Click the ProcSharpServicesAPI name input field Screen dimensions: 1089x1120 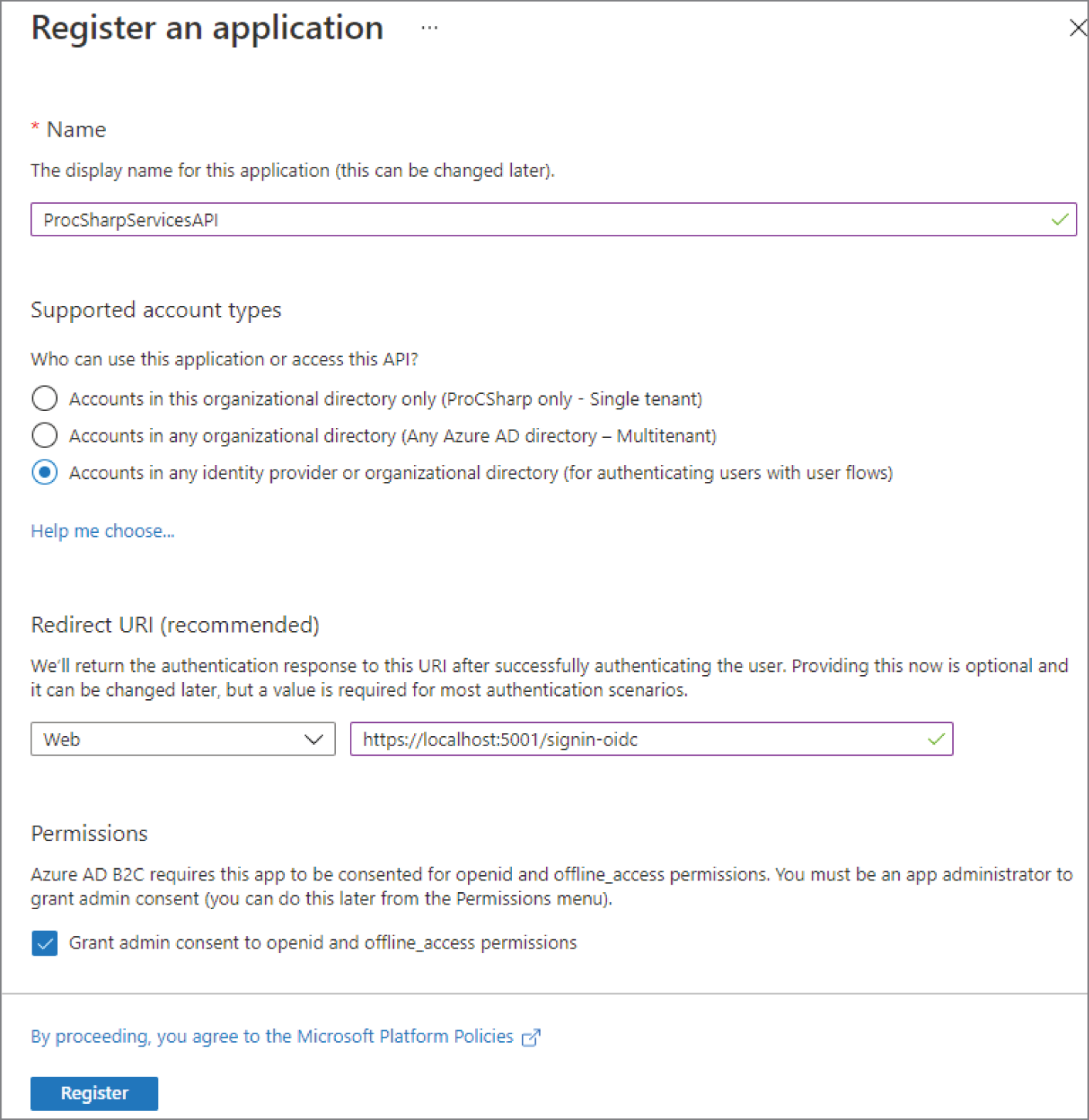pyautogui.click(x=541, y=219)
